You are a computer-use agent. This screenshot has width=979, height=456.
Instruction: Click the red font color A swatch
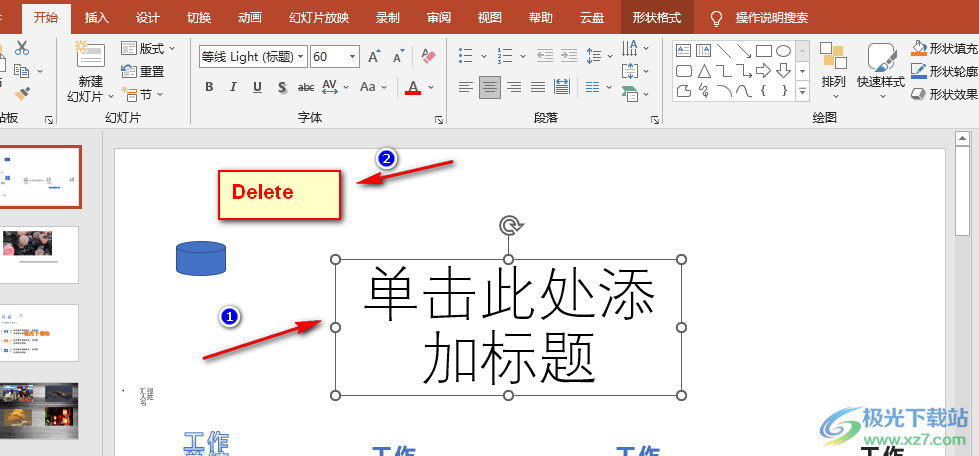(x=413, y=88)
